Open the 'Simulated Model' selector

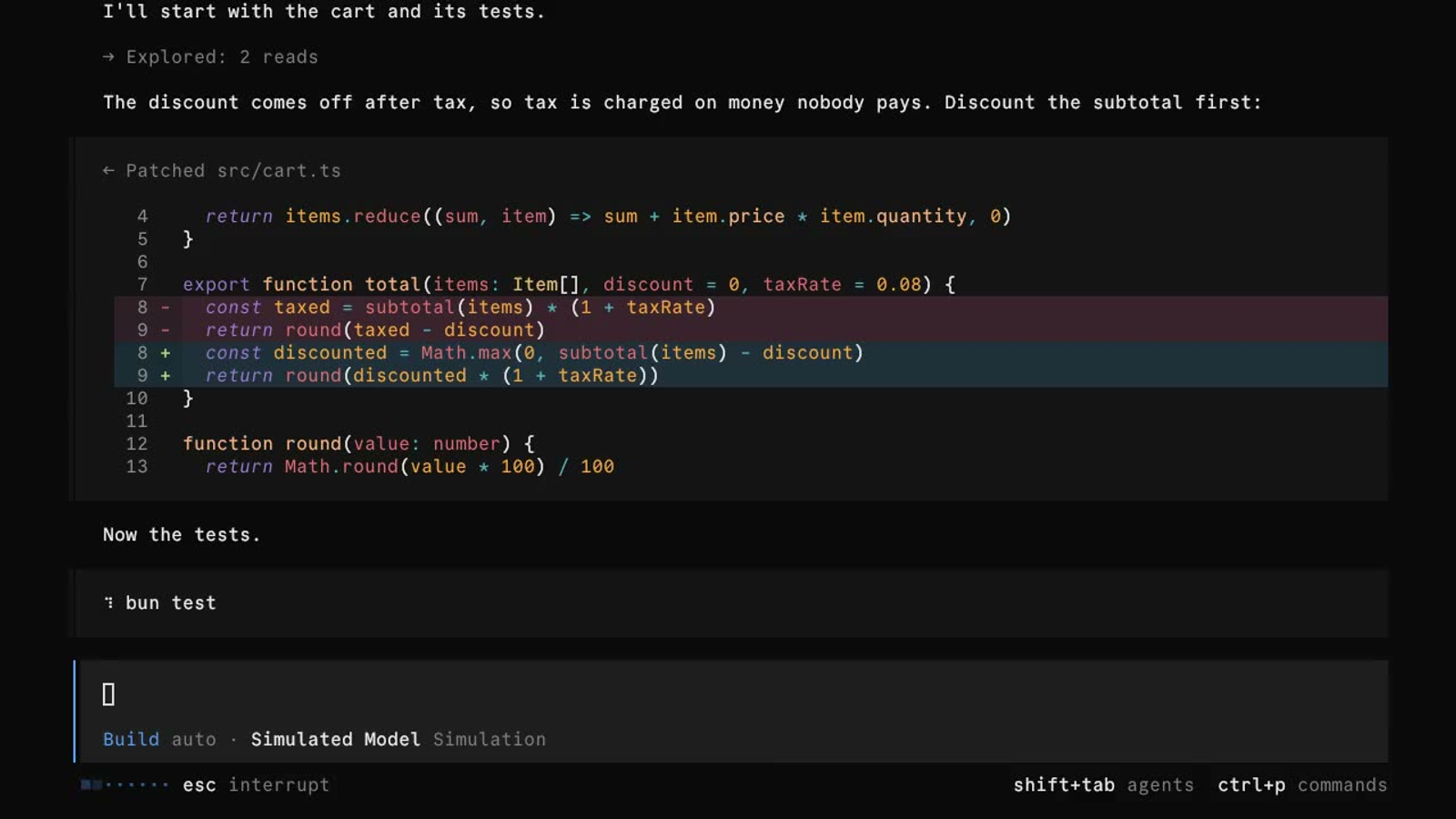pyautogui.click(x=336, y=739)
